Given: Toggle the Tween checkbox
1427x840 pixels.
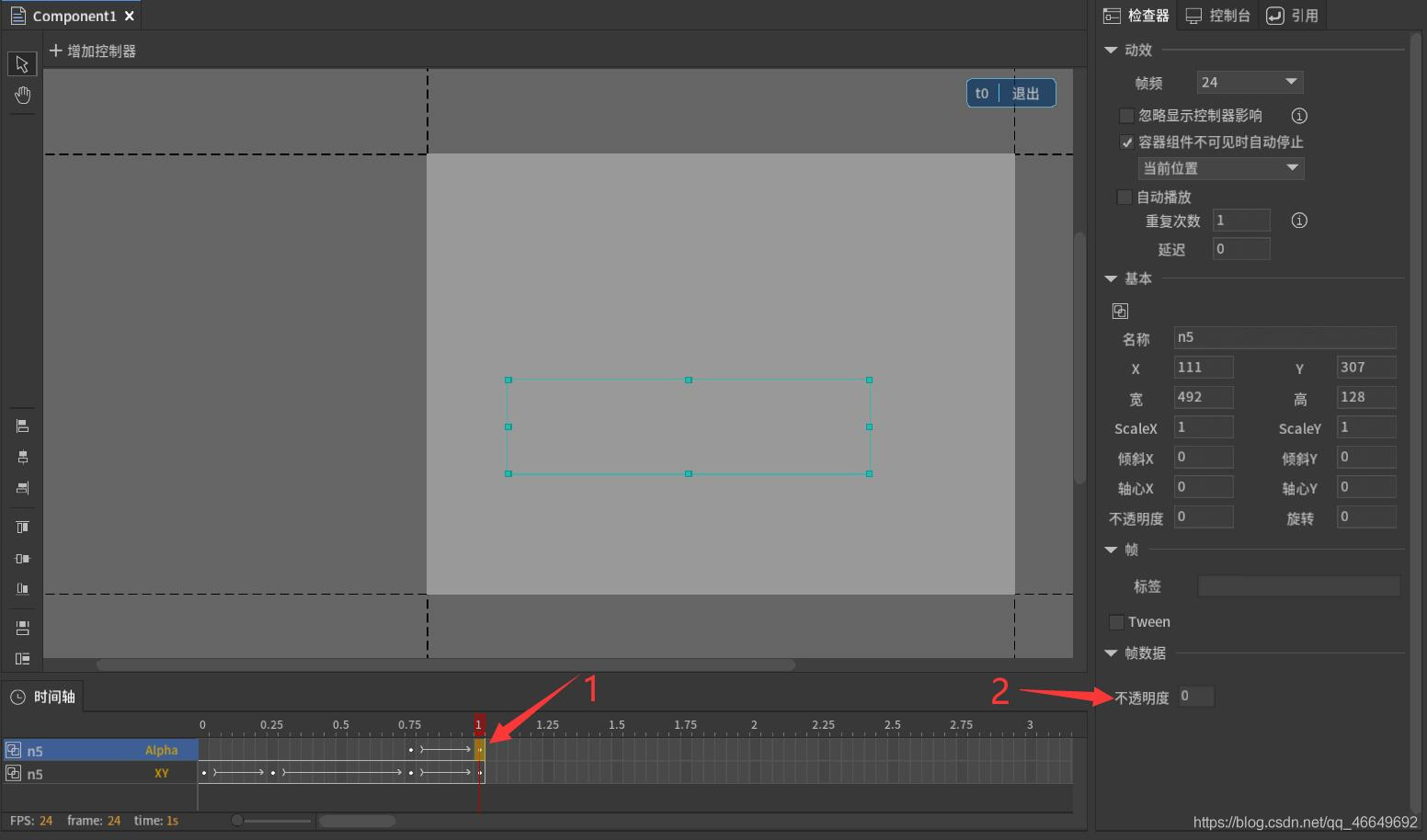Looking at the screenshot, I should (x=1116, y=622).
